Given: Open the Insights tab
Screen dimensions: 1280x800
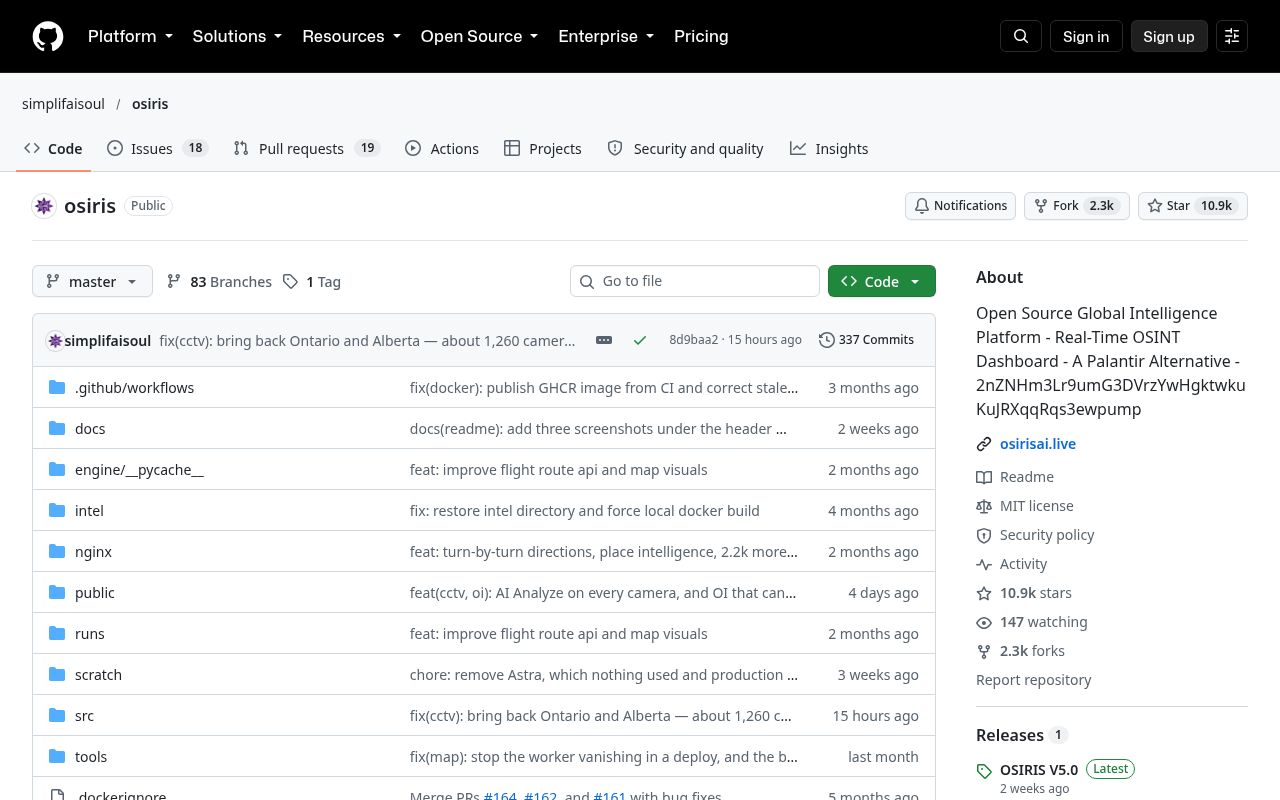Looking at the screenshot, I should tap(829, 148).
